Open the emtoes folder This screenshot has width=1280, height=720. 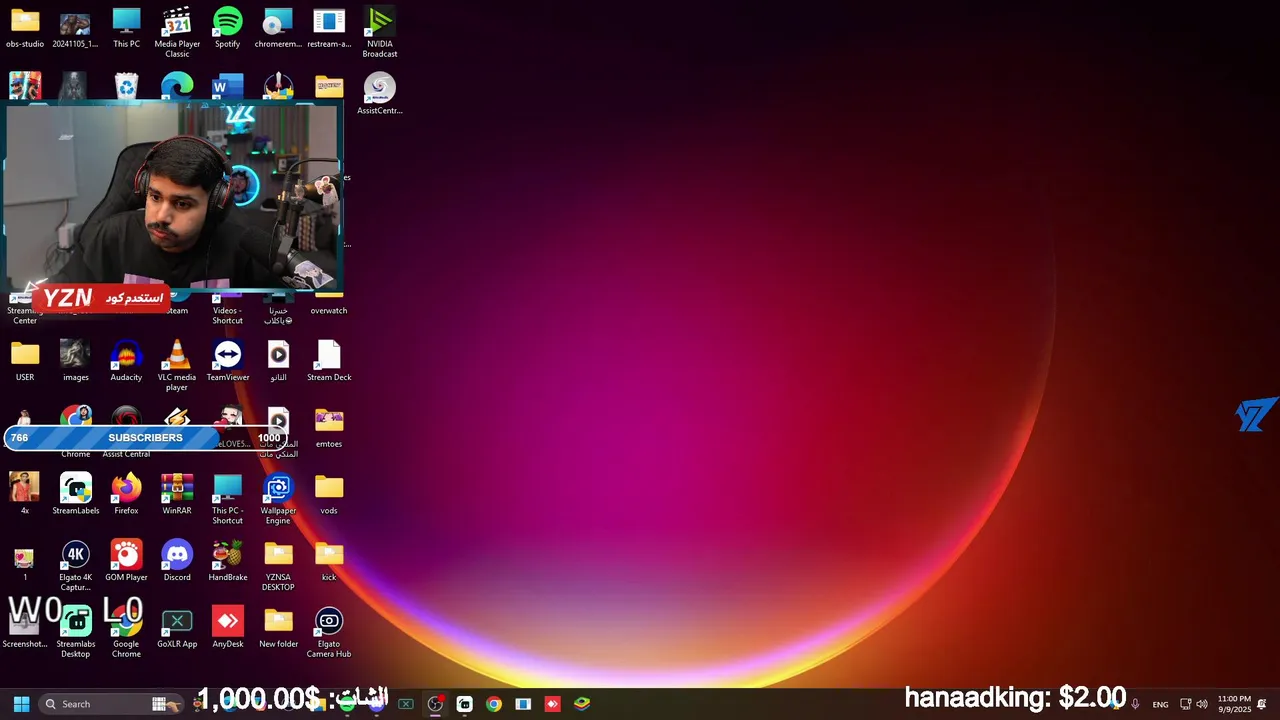coord(329,428)
